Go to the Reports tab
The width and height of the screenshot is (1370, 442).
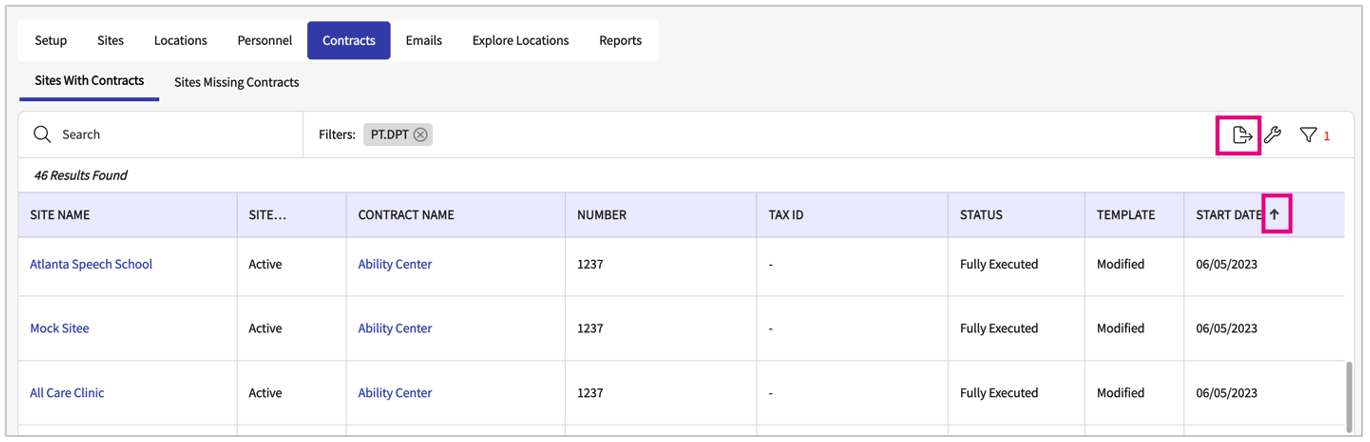(x=620, y=41)
